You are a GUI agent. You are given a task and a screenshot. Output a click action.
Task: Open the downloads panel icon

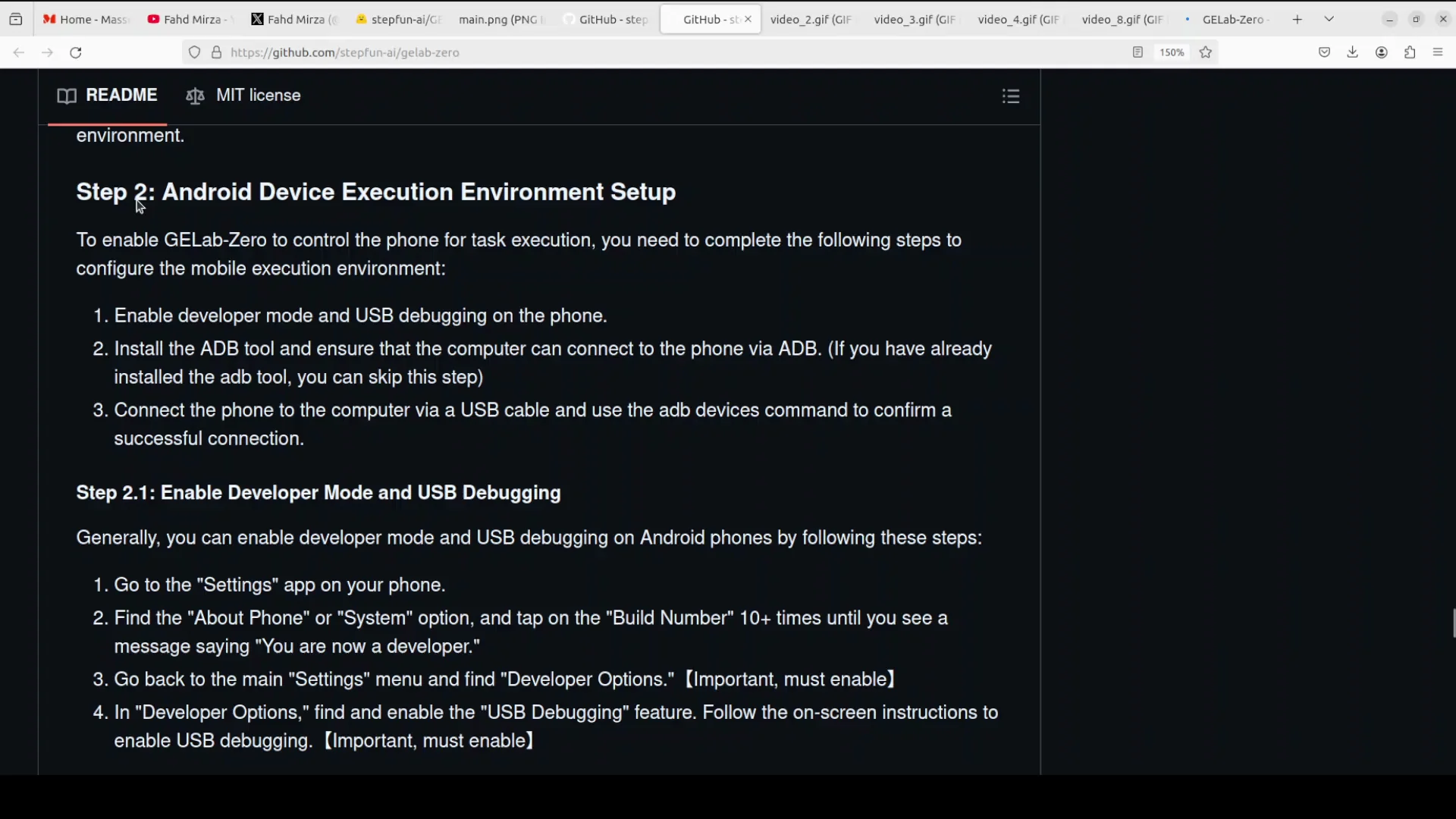click(1353, 52)
